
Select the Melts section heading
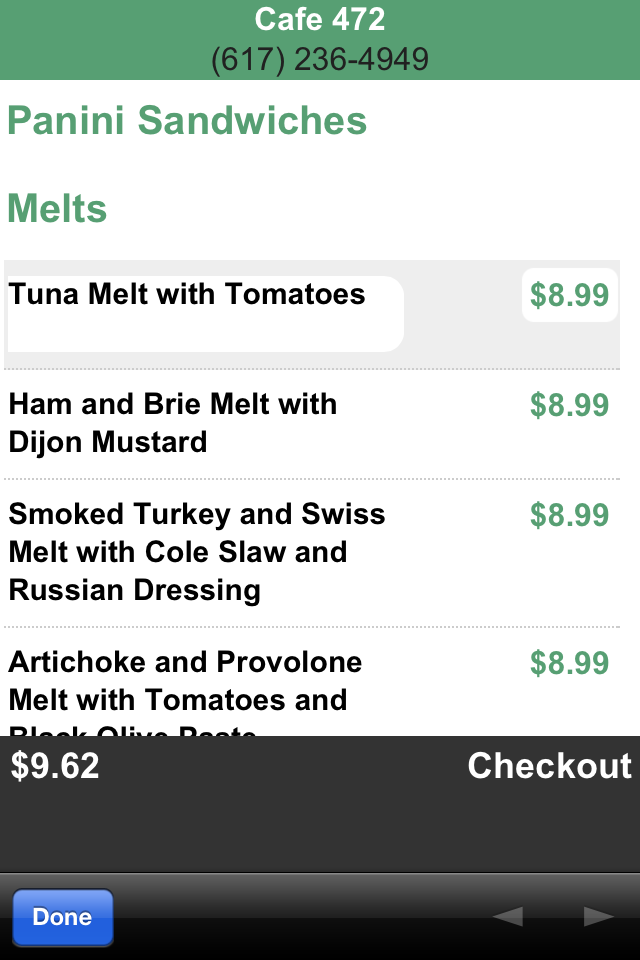57,208
